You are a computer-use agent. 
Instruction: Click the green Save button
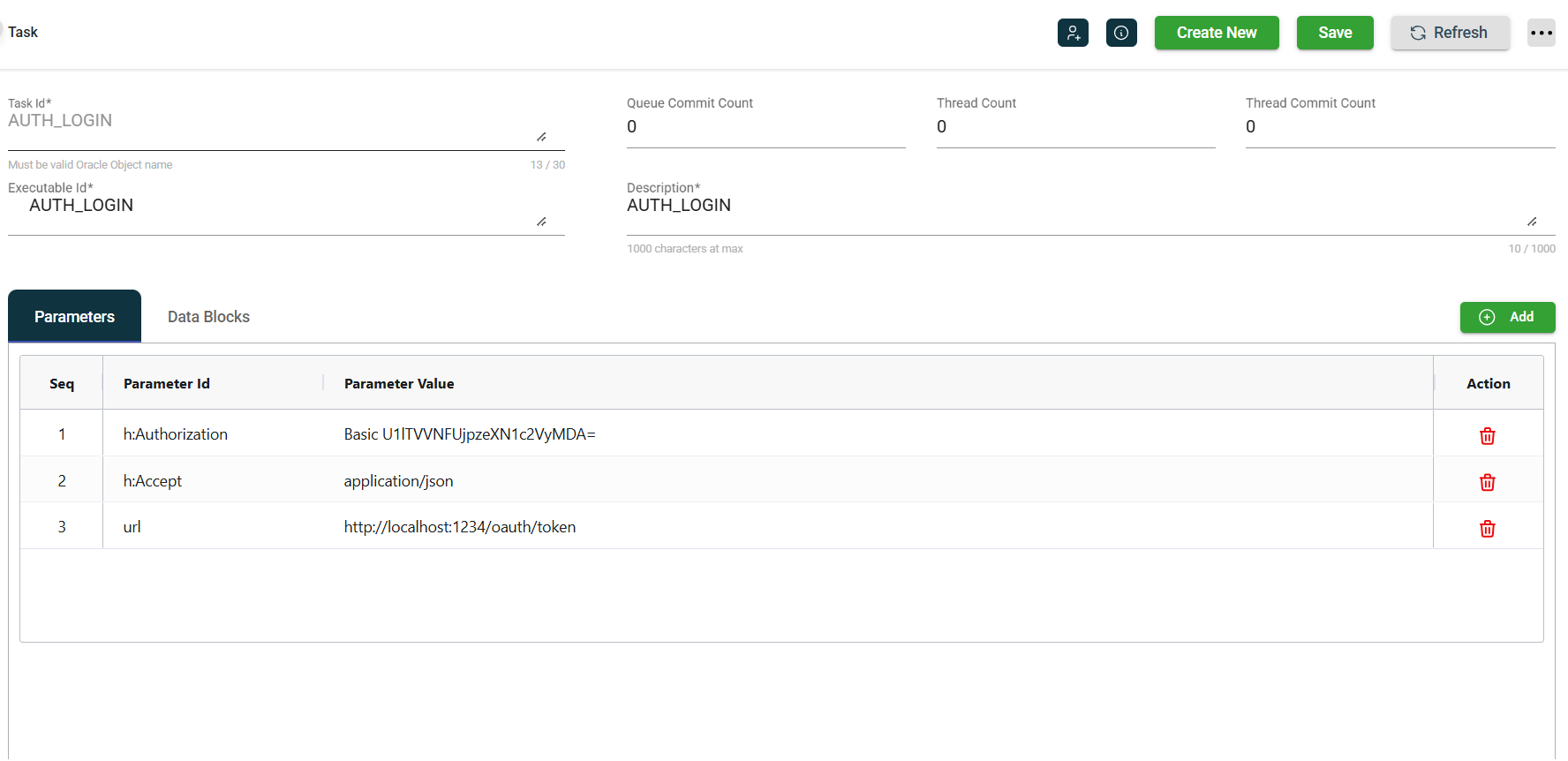pos(1334,33)
